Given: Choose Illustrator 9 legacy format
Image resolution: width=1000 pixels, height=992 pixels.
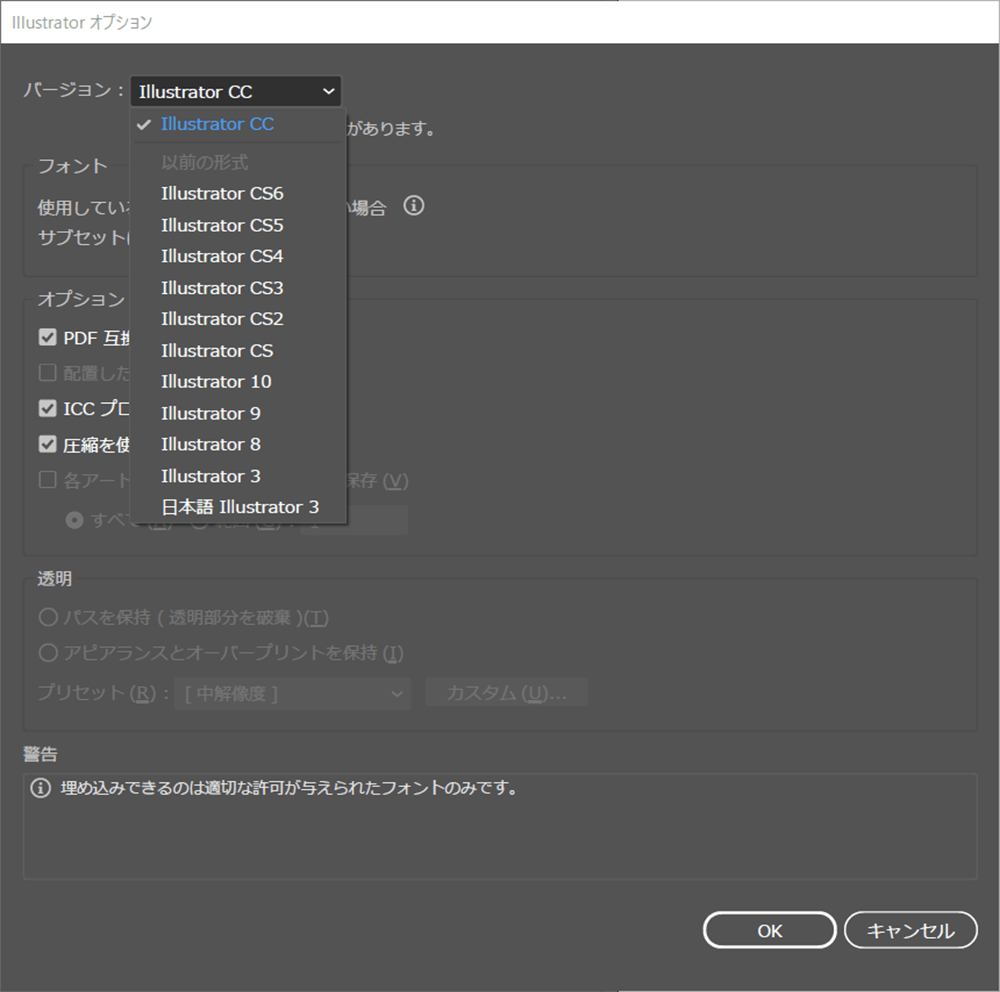Looking at the screenshot, I should pos(239,413).
